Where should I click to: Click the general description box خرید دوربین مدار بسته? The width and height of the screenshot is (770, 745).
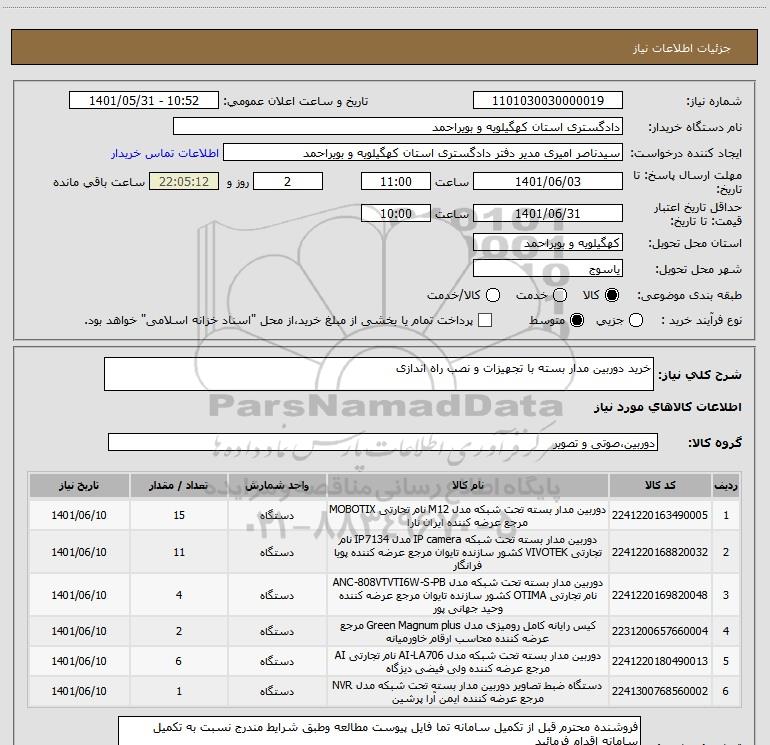[379, 374]
